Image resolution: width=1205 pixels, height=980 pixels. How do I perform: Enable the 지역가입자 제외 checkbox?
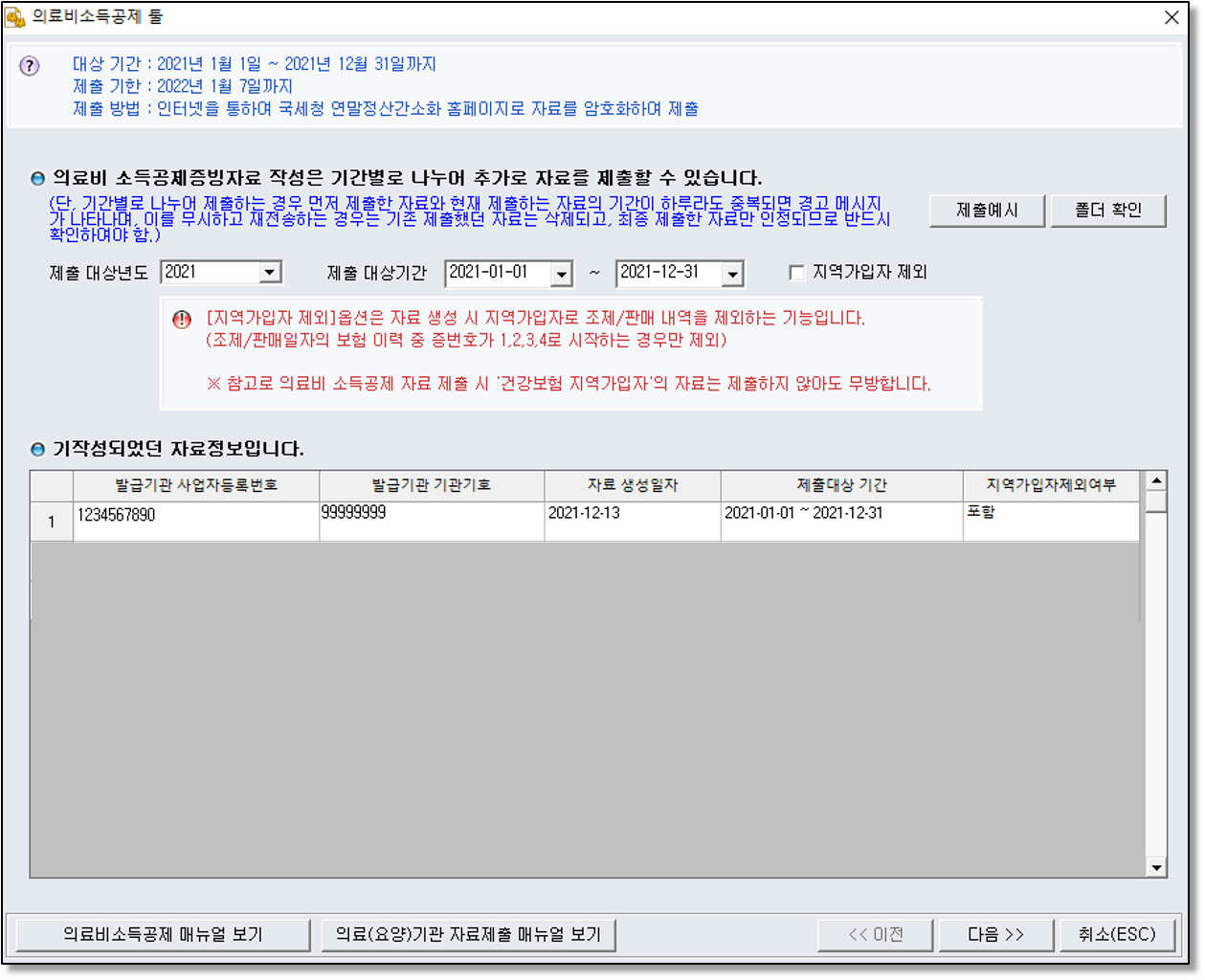(796, 273)
